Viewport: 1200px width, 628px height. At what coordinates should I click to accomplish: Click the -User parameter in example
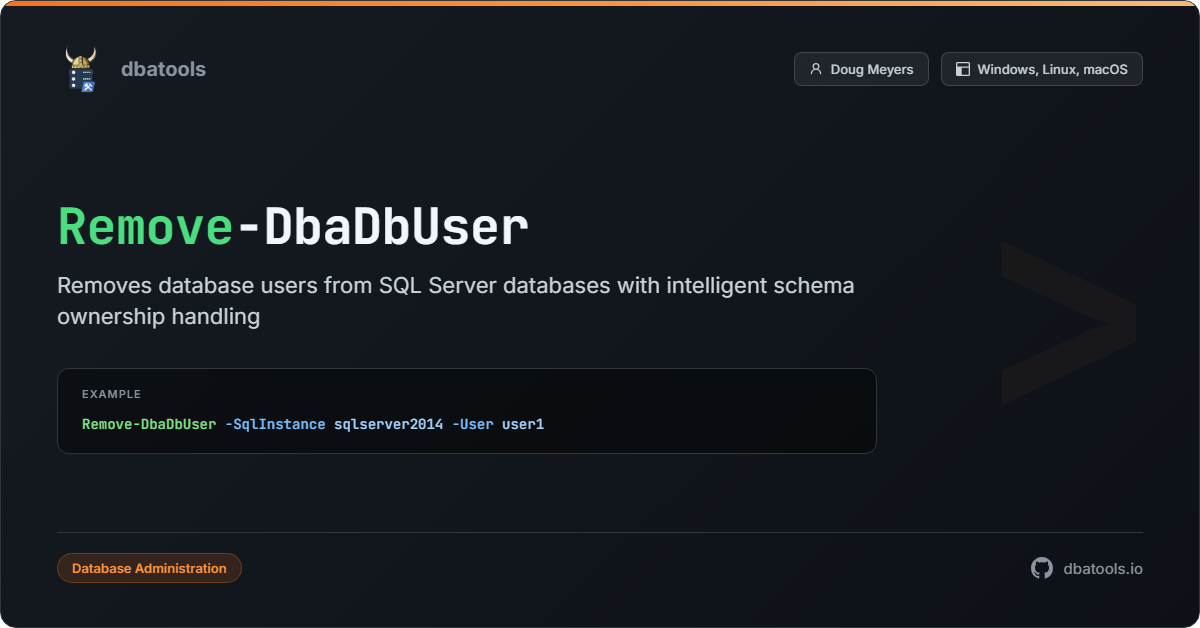(x=472, y=424)
